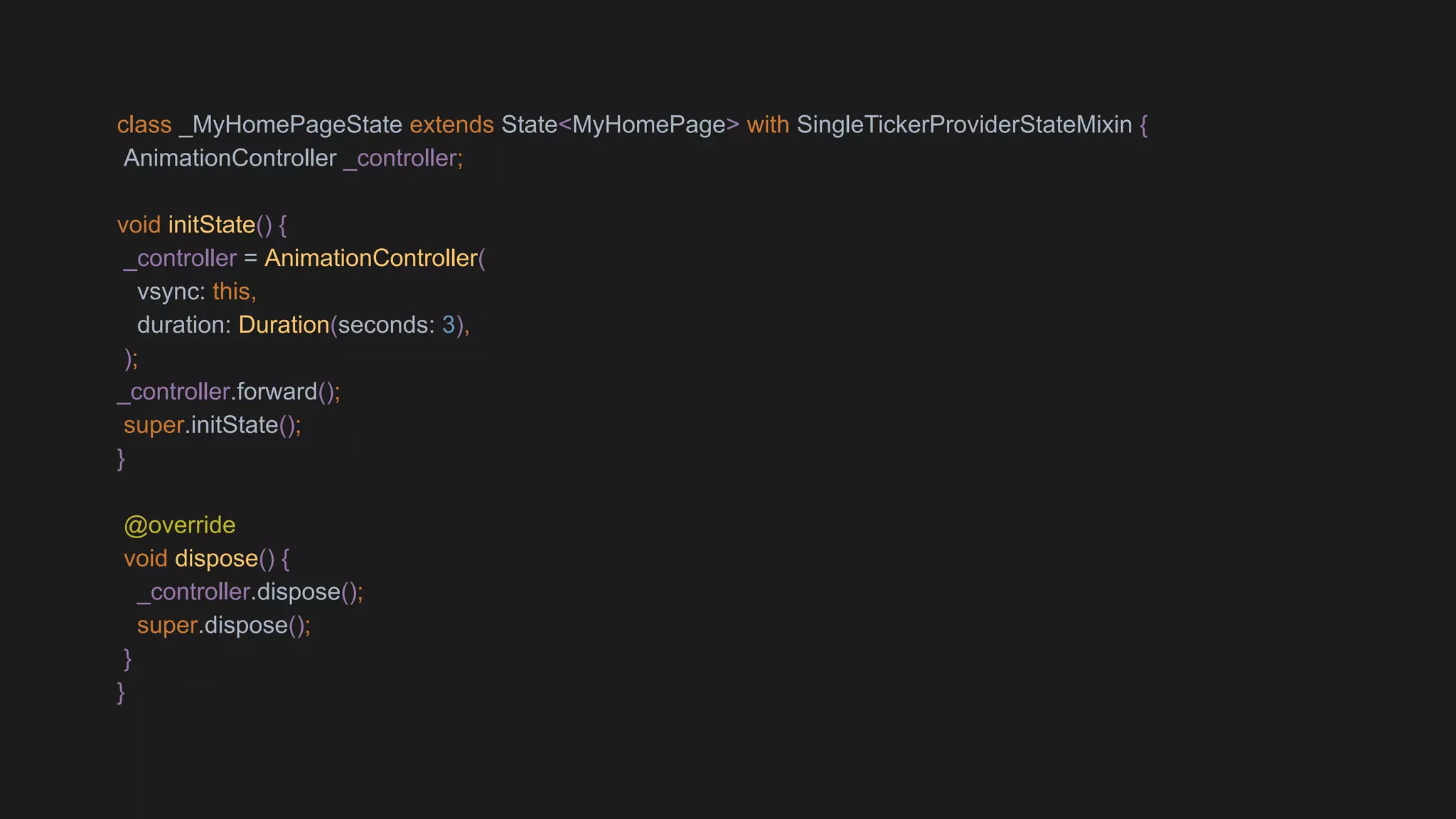Click 'State<MyHomePage>' type text

point(620,125)
